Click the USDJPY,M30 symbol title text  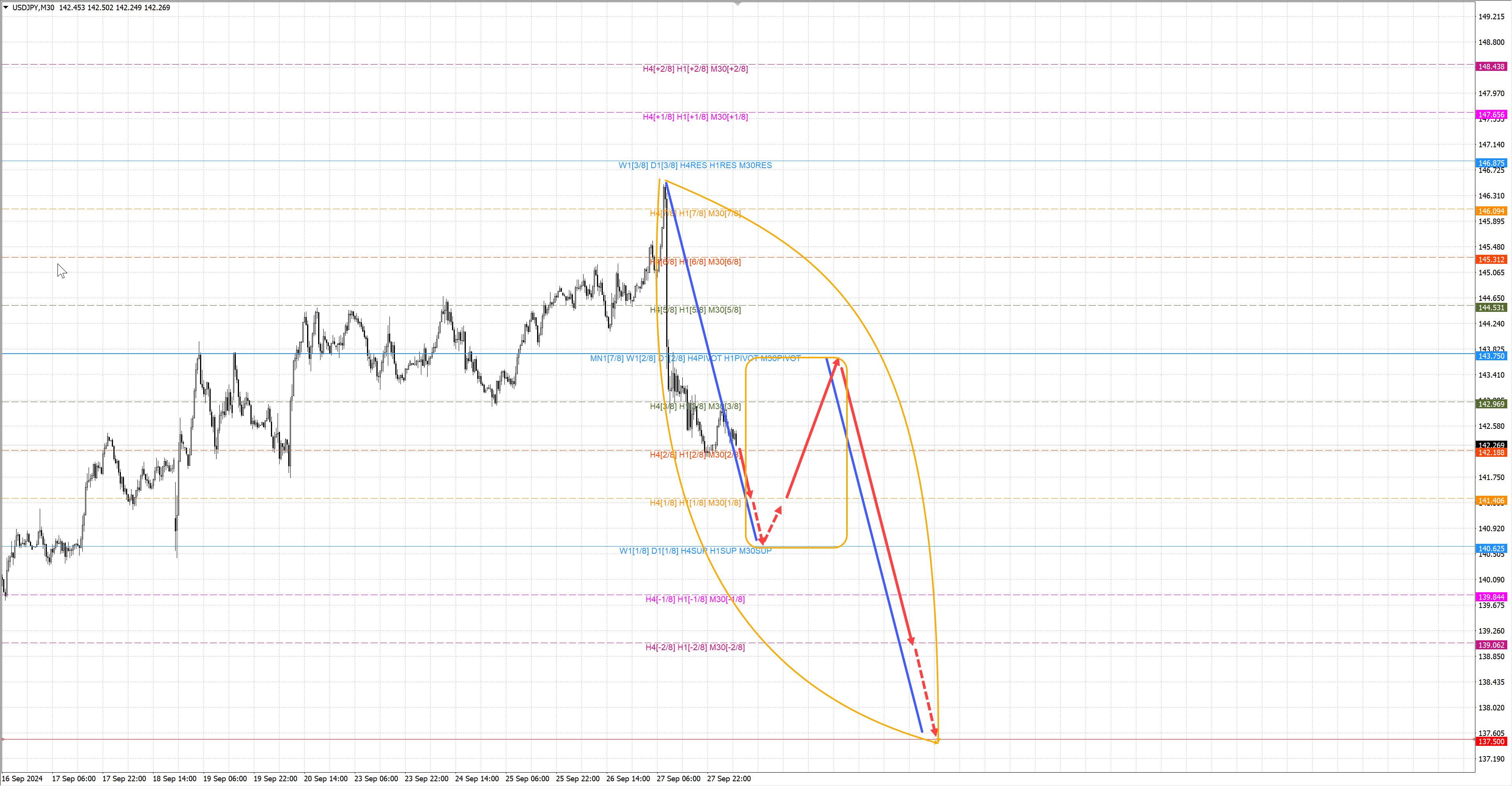33,7
